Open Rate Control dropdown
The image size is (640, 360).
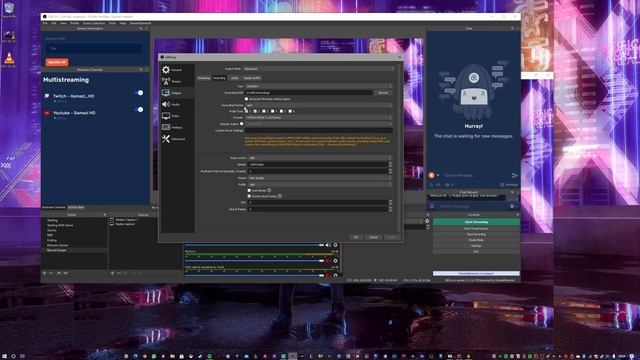click(320, 158)
